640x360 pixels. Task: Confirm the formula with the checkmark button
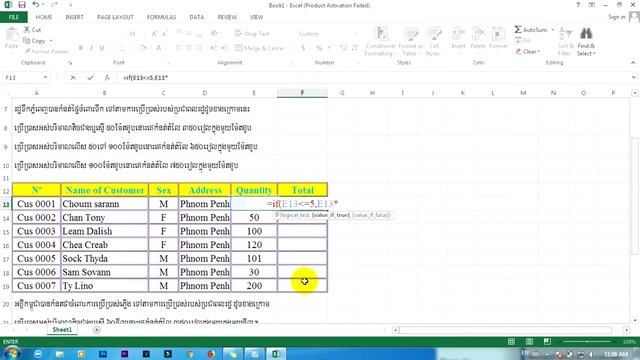tap(90, 78)
